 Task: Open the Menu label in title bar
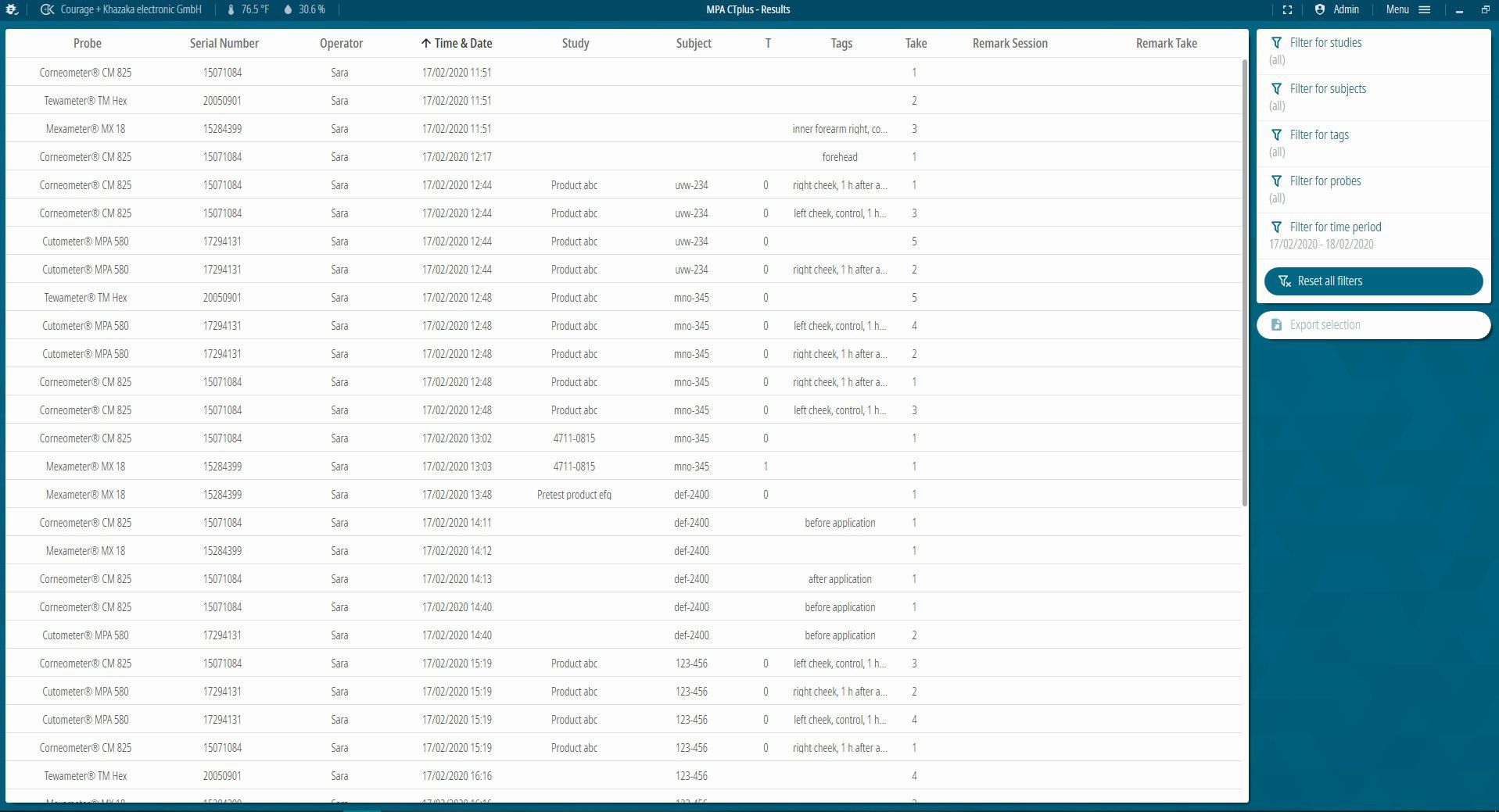[x=1397, y=9]
